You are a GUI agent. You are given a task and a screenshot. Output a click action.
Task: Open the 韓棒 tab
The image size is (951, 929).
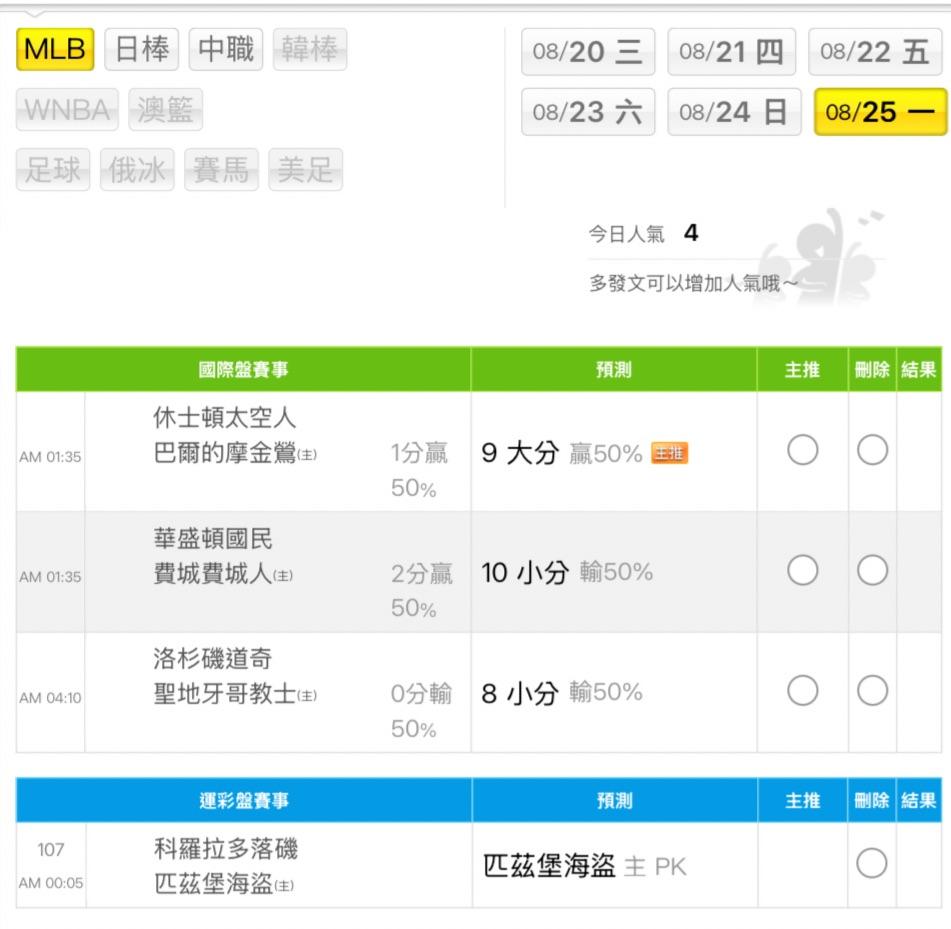click(310, 49)
